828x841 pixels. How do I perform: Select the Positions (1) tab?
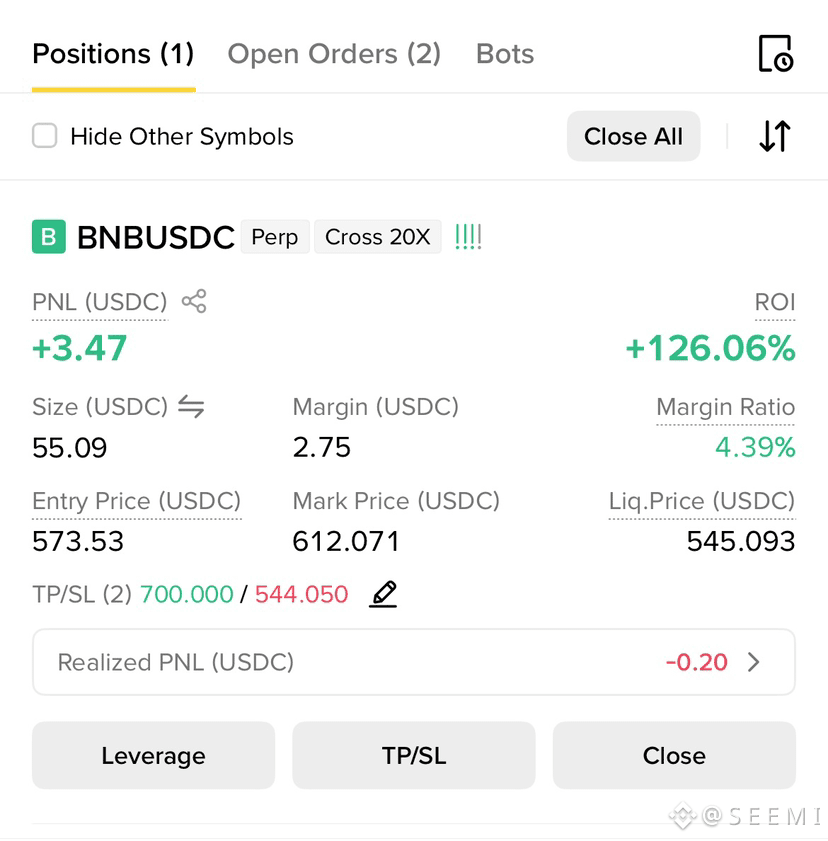point(113,54)
